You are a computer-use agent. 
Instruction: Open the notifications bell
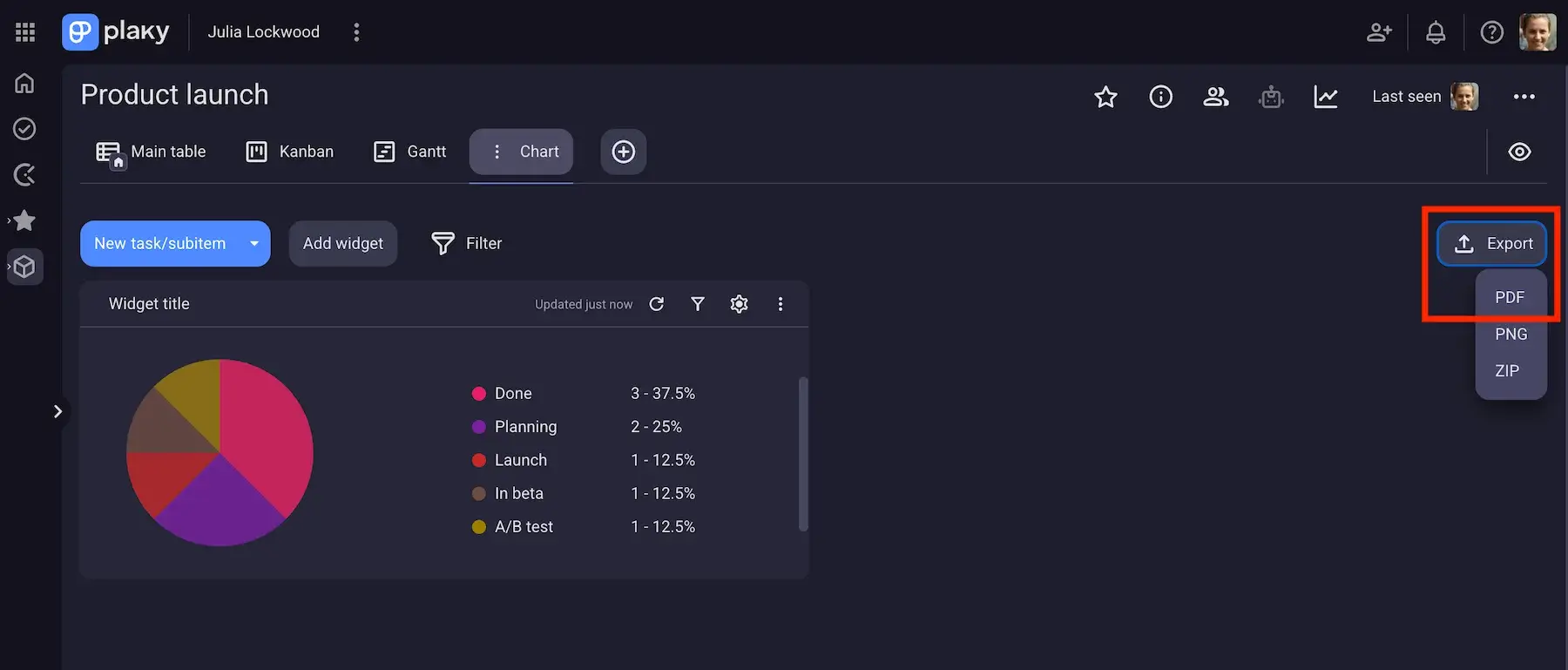pyautogui.click(x=1436, y=32)
